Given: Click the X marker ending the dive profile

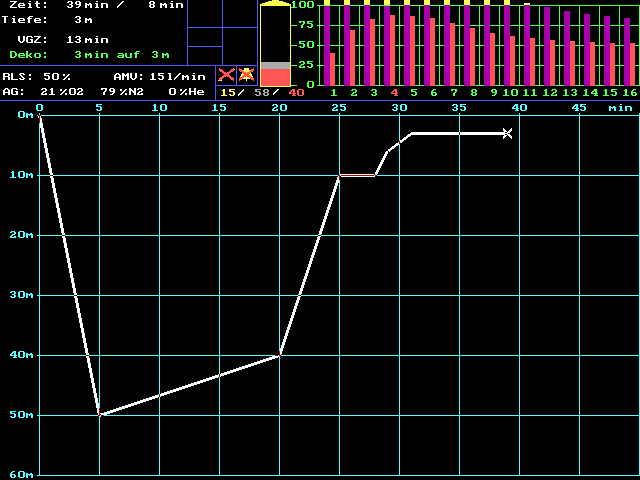Looking at the screenshot, I should [507, 133].
